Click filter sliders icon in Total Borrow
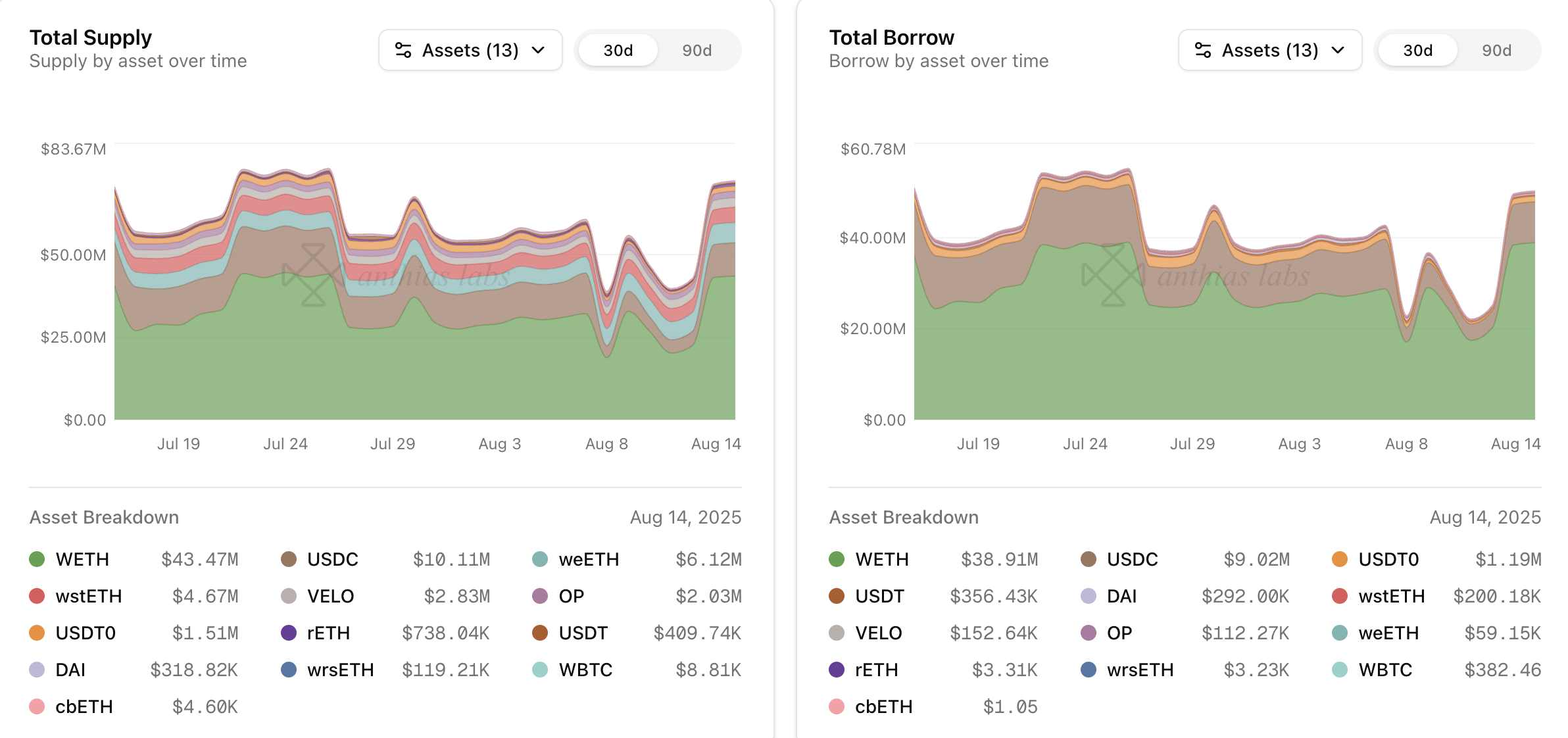 [1203, 50]
